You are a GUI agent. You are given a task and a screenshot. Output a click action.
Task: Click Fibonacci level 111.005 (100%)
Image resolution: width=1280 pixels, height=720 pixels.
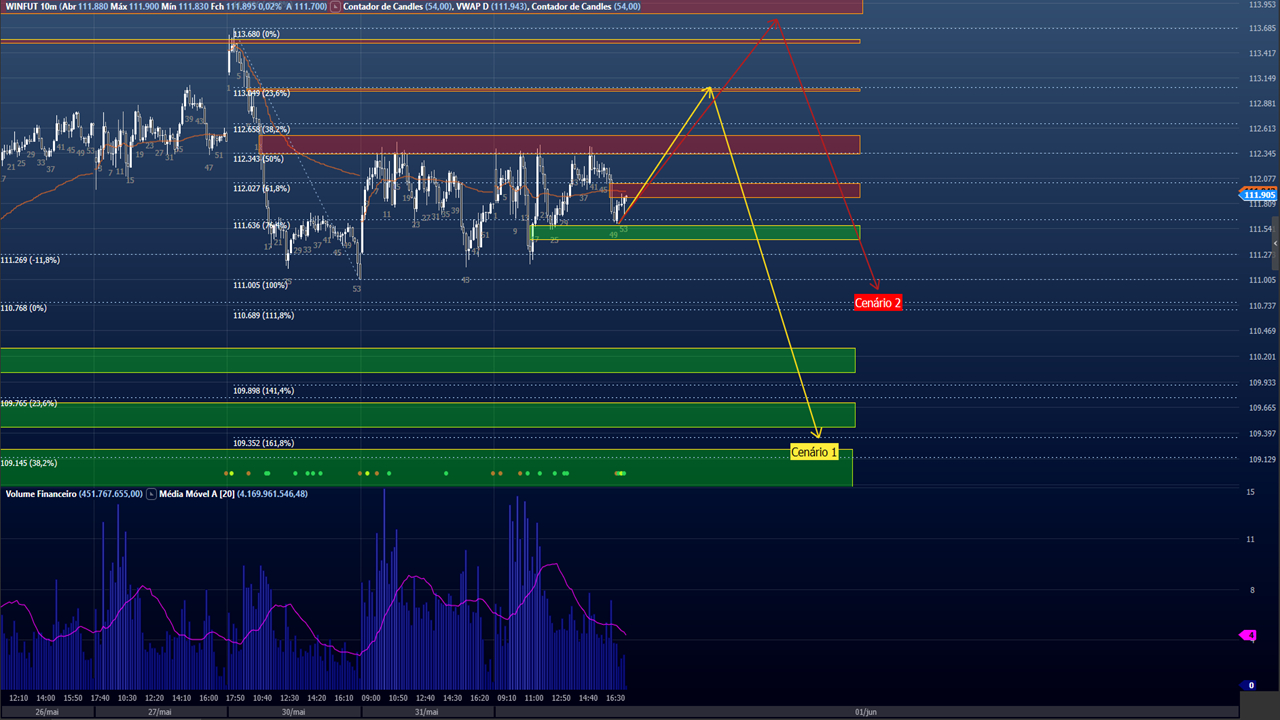(x=260, y=285)
